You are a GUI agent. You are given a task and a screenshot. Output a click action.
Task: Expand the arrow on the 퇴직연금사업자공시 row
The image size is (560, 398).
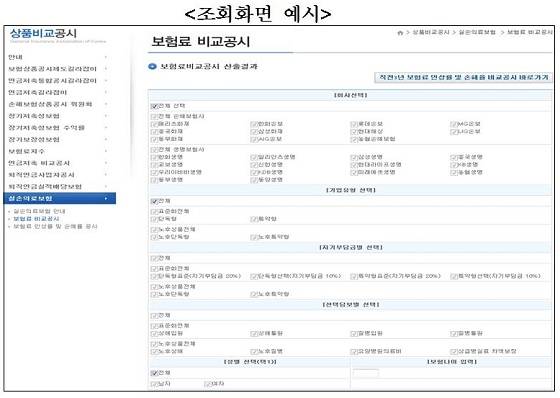coord(106,175)
